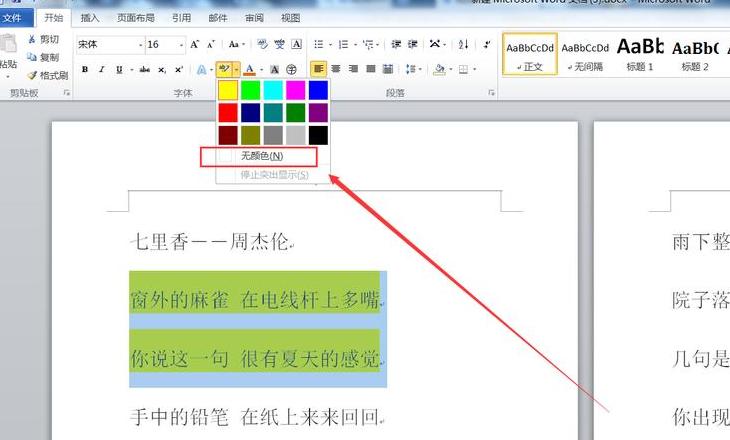Open the bullets list dropdown

[330, 45]
